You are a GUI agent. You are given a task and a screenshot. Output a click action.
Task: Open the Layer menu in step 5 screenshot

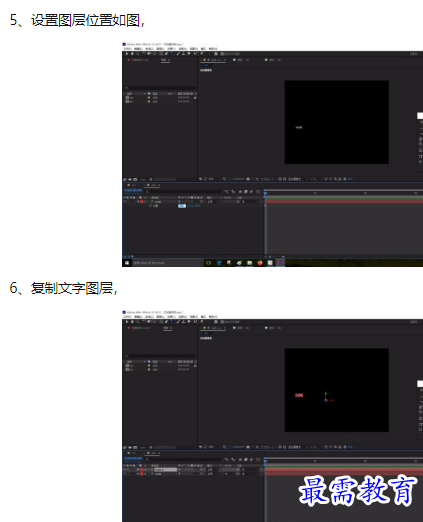coord(160,49)
